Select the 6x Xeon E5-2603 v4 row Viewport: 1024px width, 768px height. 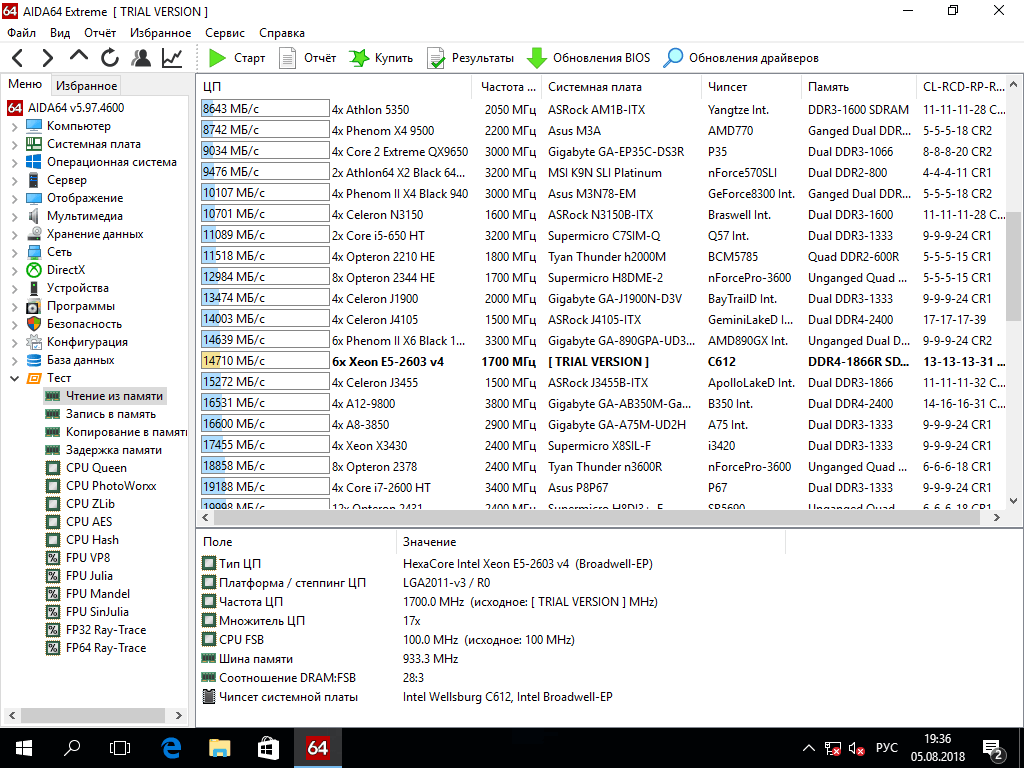603,361
